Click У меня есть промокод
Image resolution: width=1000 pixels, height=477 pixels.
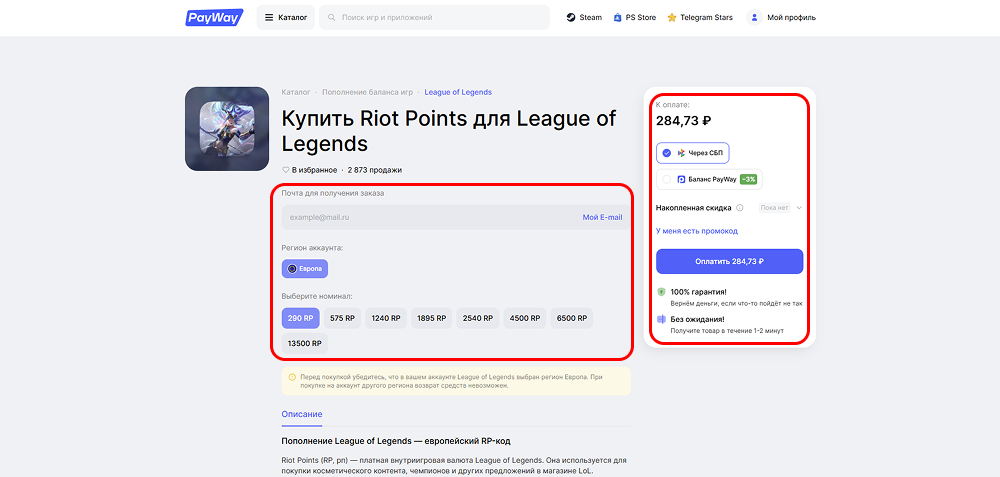(697, 231)
